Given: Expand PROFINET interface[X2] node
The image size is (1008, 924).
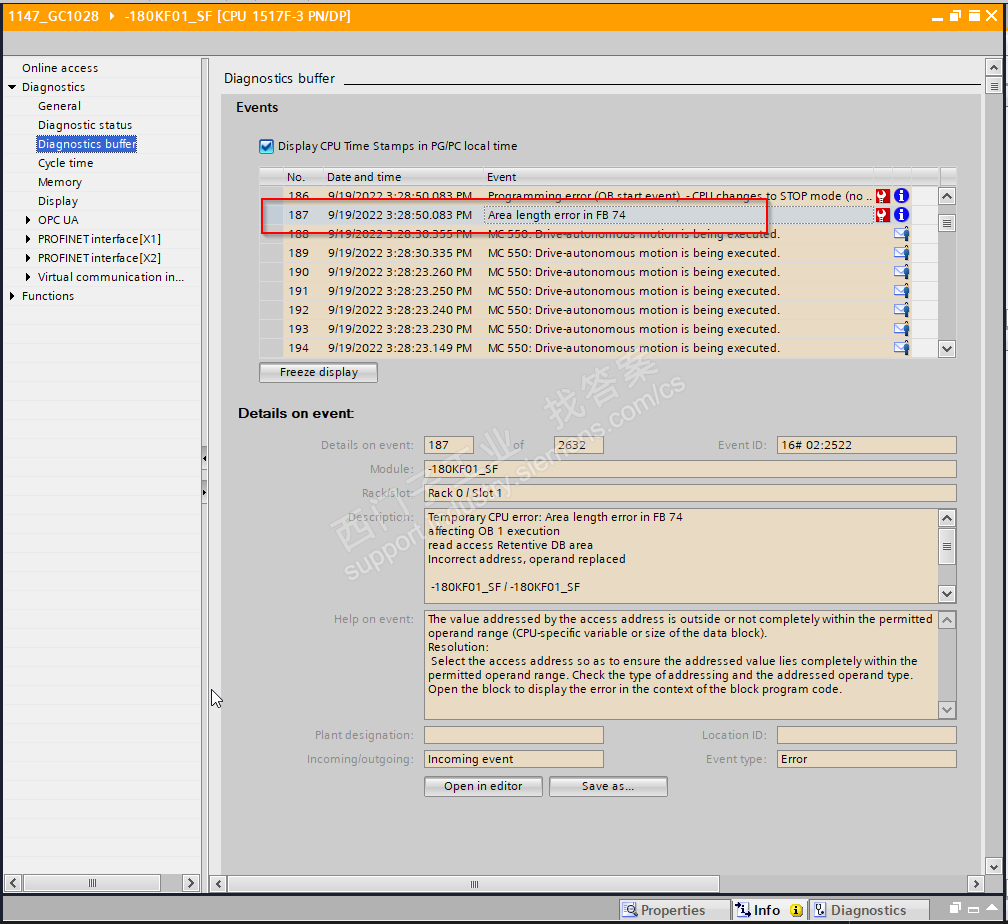Looking at the screenshot, I should [28, 258].
